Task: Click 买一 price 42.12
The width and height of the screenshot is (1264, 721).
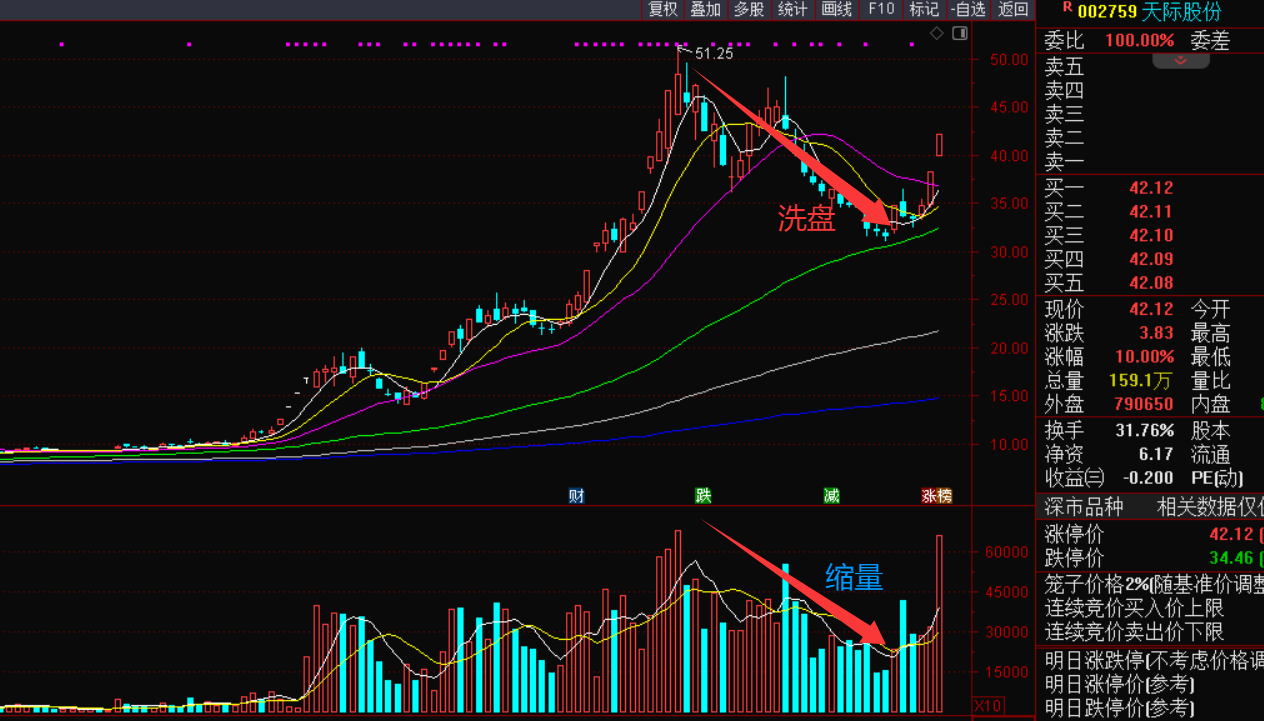Action: pos(1151,188)
